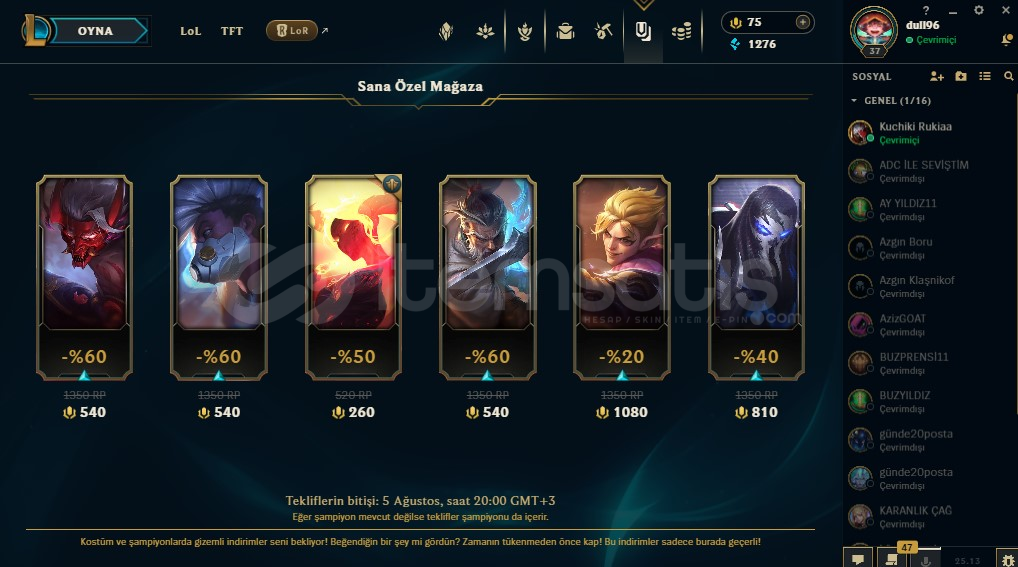Image resolution: width=1018 pixels, height=567 pixels.
Task: Click the OYNA play button
Action: click(95, 31)
